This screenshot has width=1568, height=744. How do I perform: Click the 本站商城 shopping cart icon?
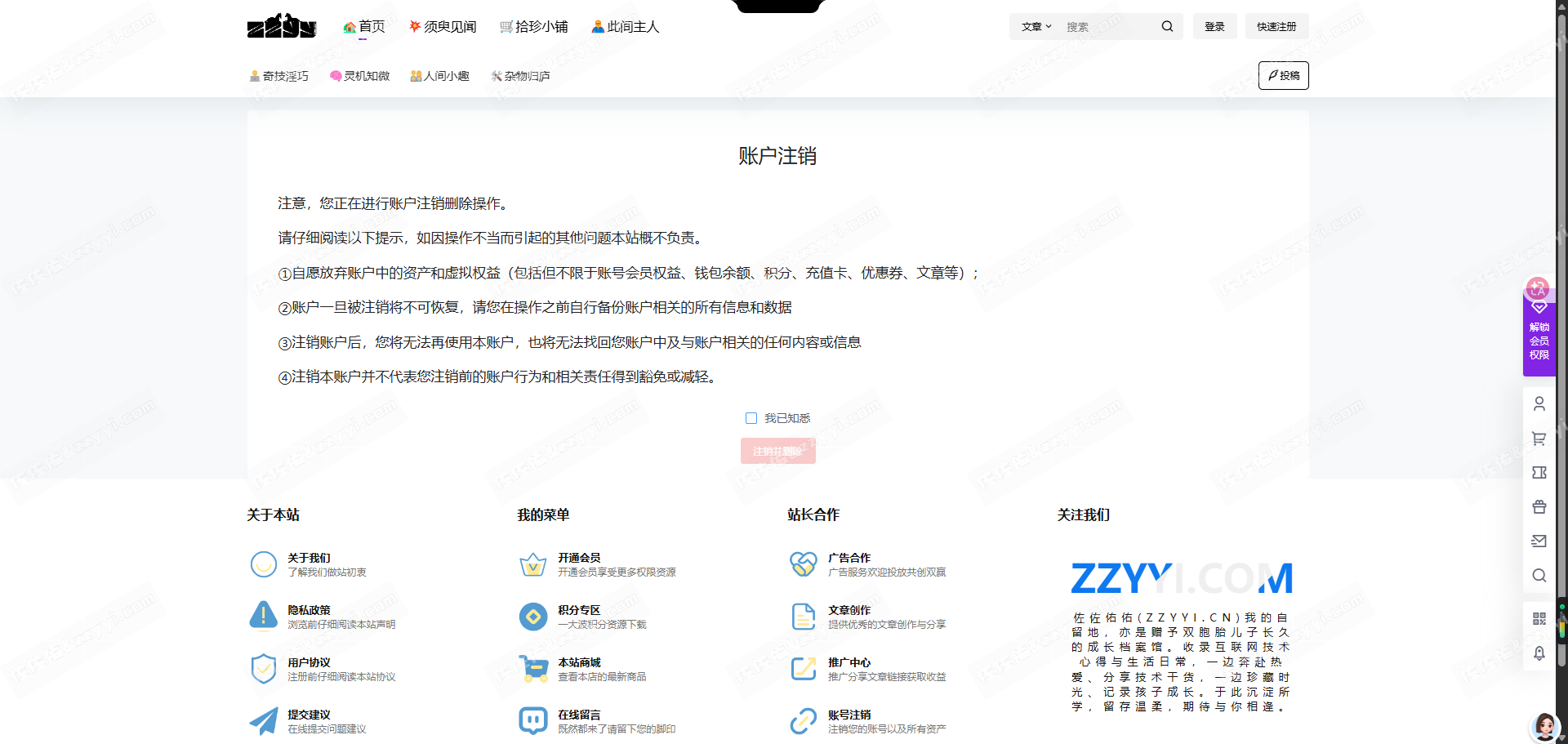pos(533,669)
